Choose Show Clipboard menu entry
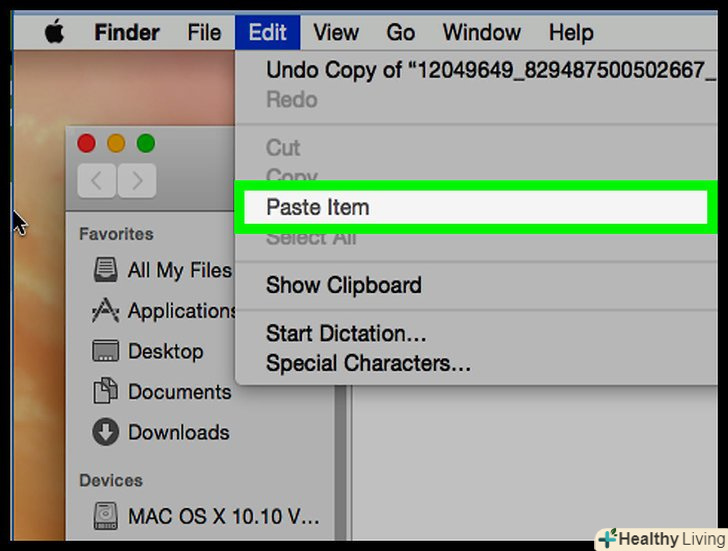The image size is (728, 551). (x=343, y=285)
